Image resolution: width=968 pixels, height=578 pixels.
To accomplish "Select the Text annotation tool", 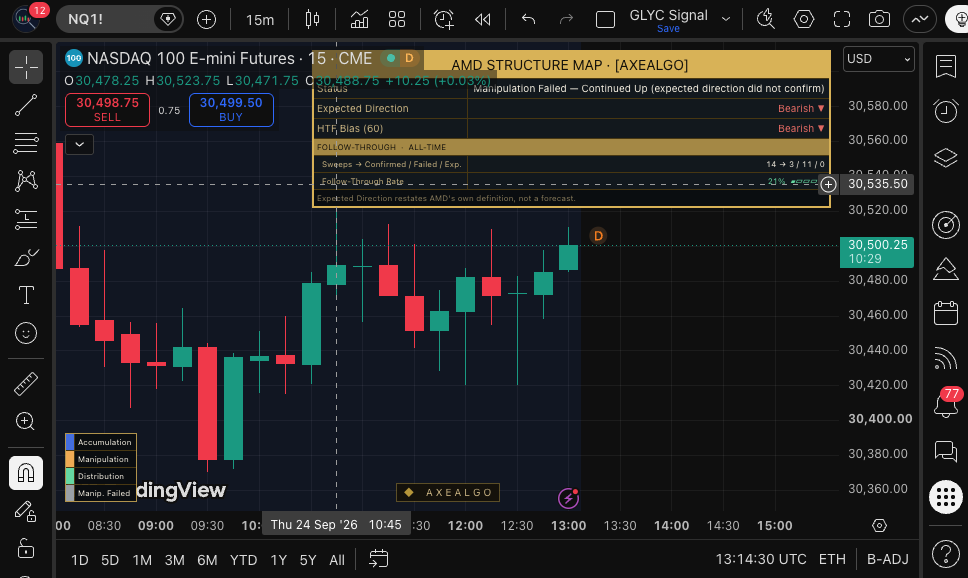I will click(26, 295).
